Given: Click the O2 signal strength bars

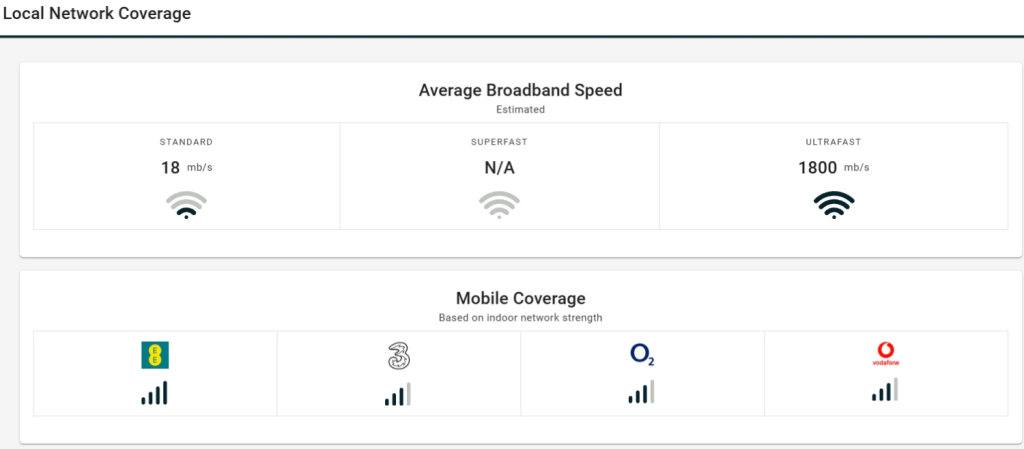Looking at the screenshot, I should pos(642,393).
